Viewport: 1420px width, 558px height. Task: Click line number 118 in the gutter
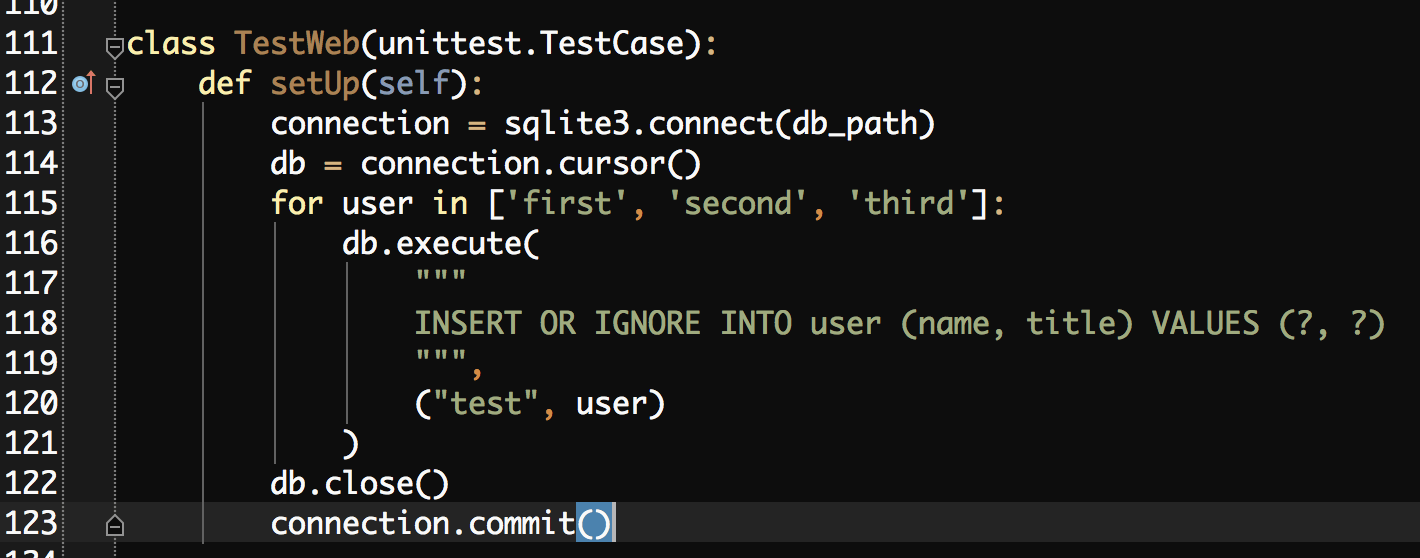tap(31, 324)
